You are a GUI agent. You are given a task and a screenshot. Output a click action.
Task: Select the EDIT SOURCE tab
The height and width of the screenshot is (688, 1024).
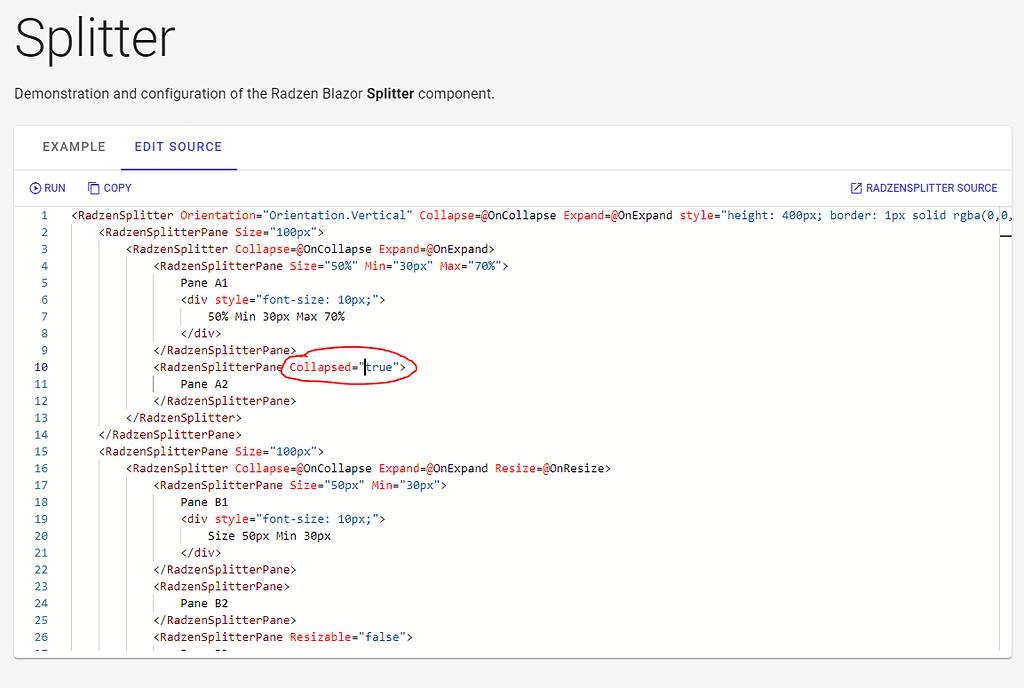(178, 146)
